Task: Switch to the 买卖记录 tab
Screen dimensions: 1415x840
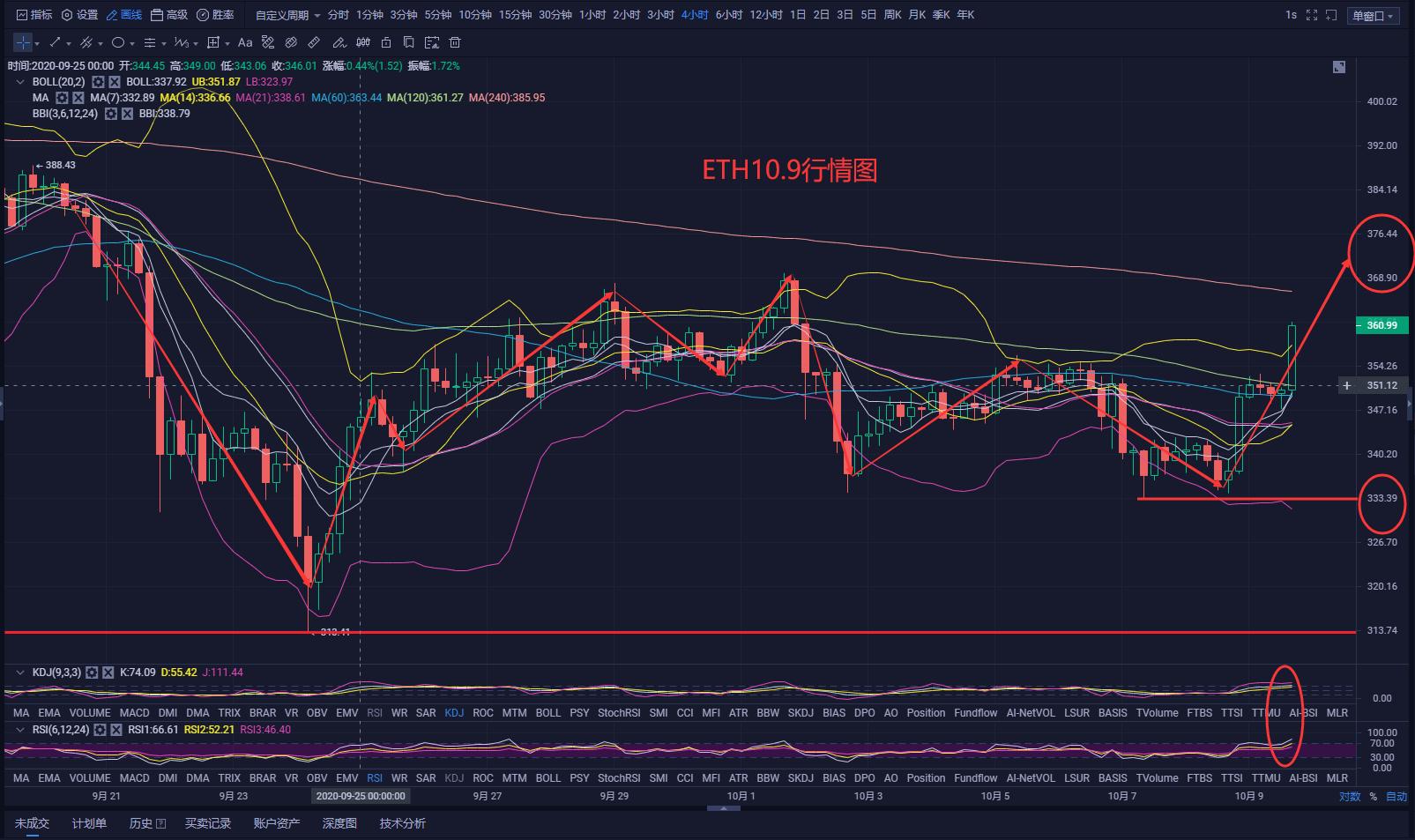Action: click(208, 823)
